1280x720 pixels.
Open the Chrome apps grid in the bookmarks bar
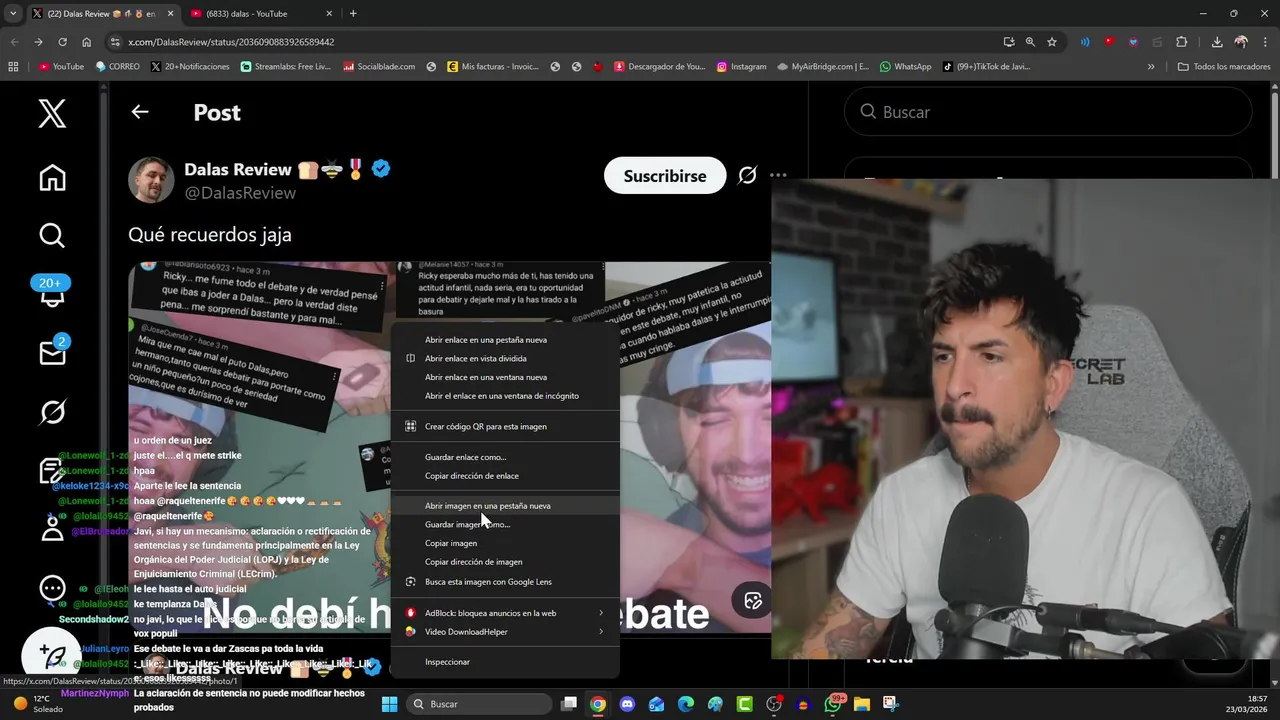point(13,67)
